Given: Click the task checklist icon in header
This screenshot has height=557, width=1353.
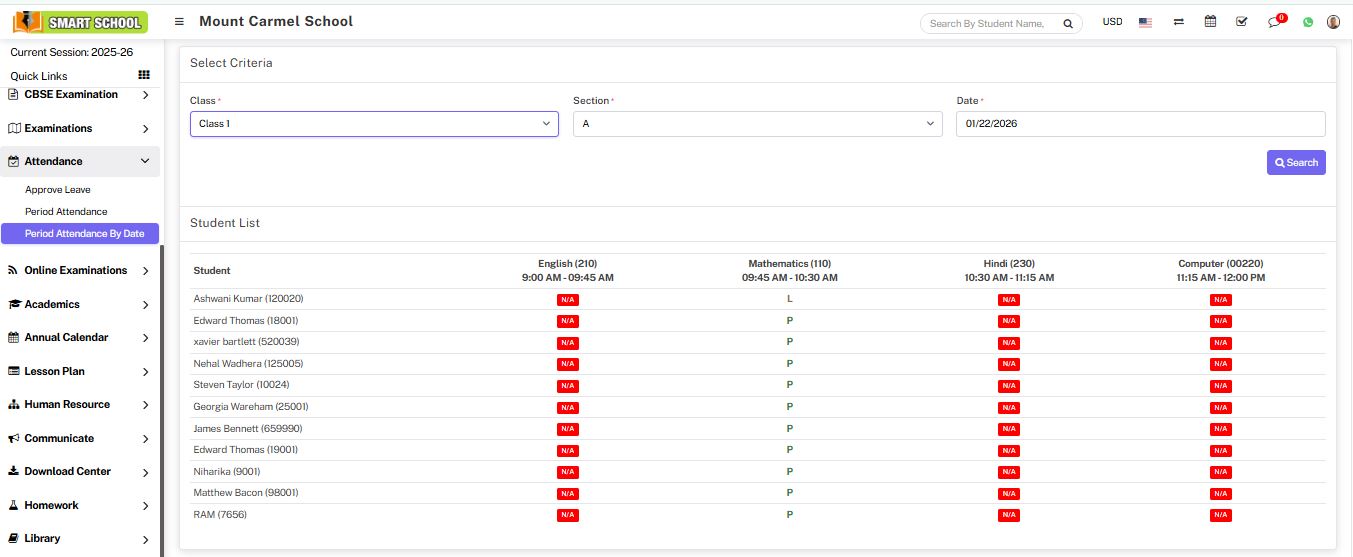Looking at the screenshot, I should 1242,22.
